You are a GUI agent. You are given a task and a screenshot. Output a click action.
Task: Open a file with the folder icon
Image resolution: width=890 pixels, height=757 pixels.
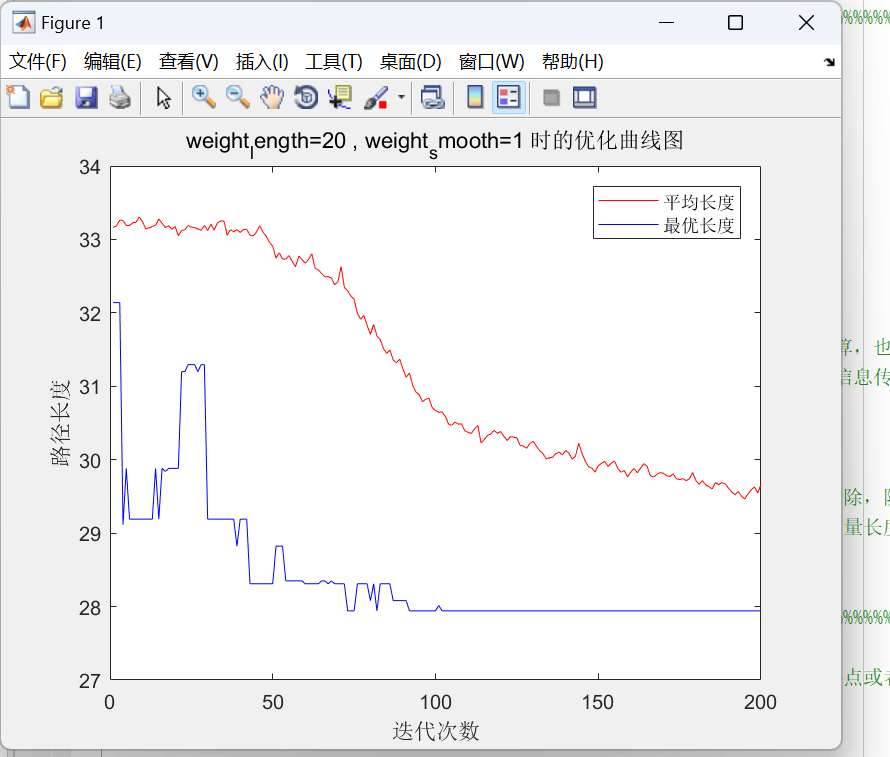[x=51, y=97]
